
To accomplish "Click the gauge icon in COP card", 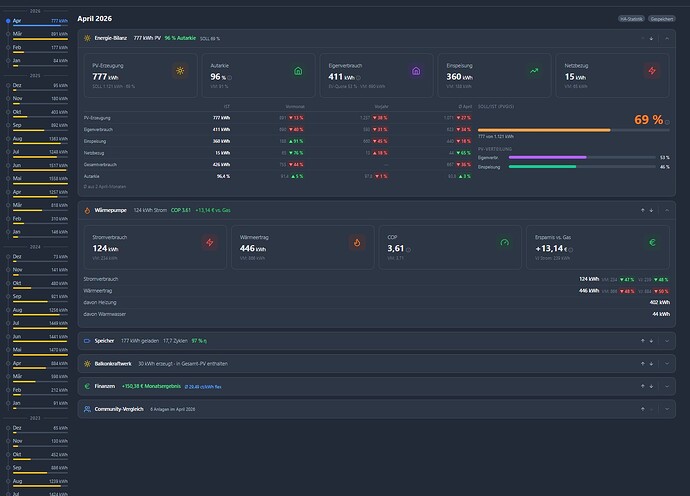I will pos(504,242).
